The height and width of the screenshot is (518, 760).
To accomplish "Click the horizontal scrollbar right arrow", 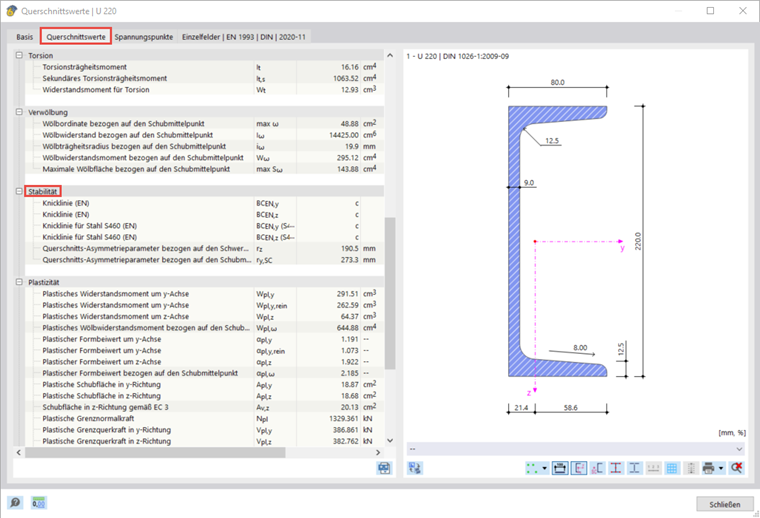I will (378, 453).
